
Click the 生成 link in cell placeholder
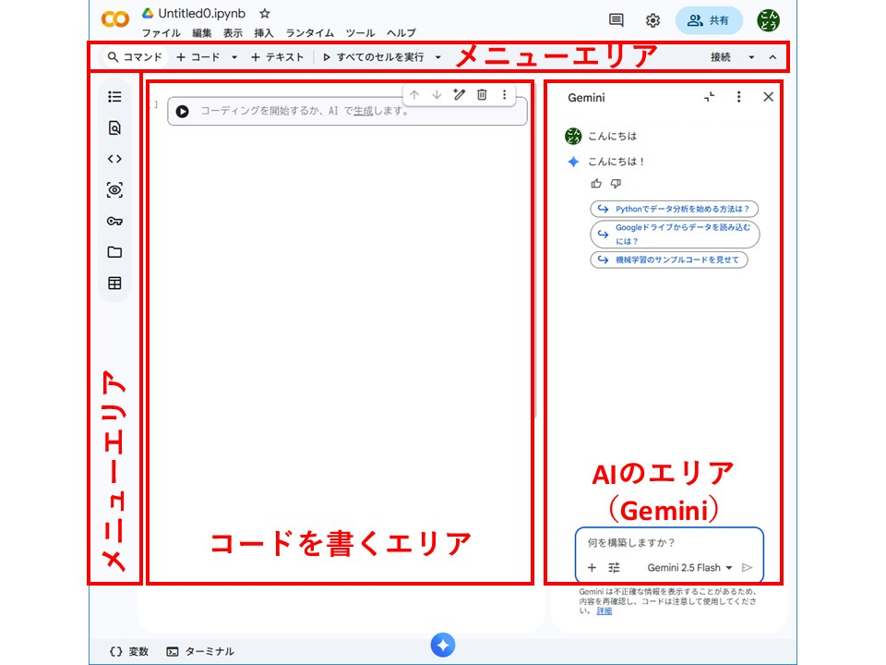[363, 111]
